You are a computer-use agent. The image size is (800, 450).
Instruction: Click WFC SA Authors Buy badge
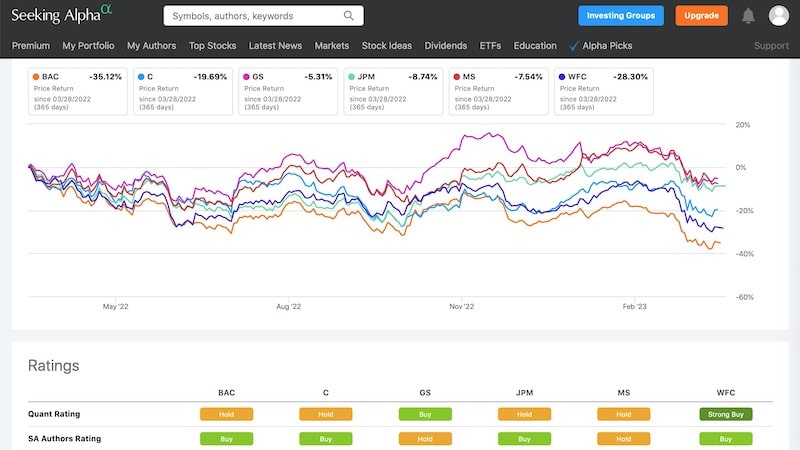(726, 439)
